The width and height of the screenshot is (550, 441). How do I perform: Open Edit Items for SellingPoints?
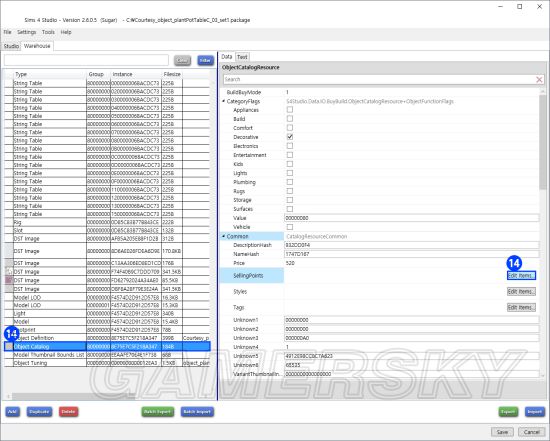point(521,275)
